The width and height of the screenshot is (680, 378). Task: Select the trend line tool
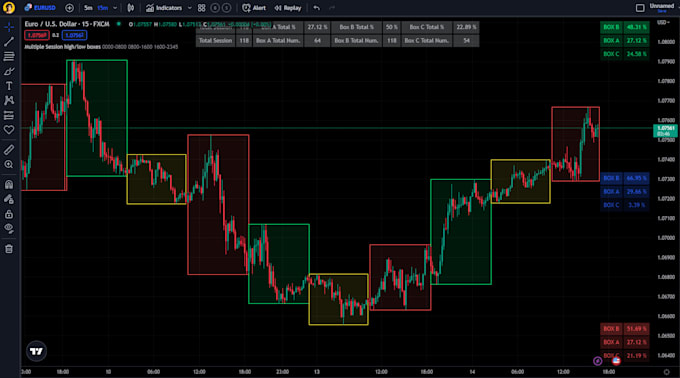(9, 42)
